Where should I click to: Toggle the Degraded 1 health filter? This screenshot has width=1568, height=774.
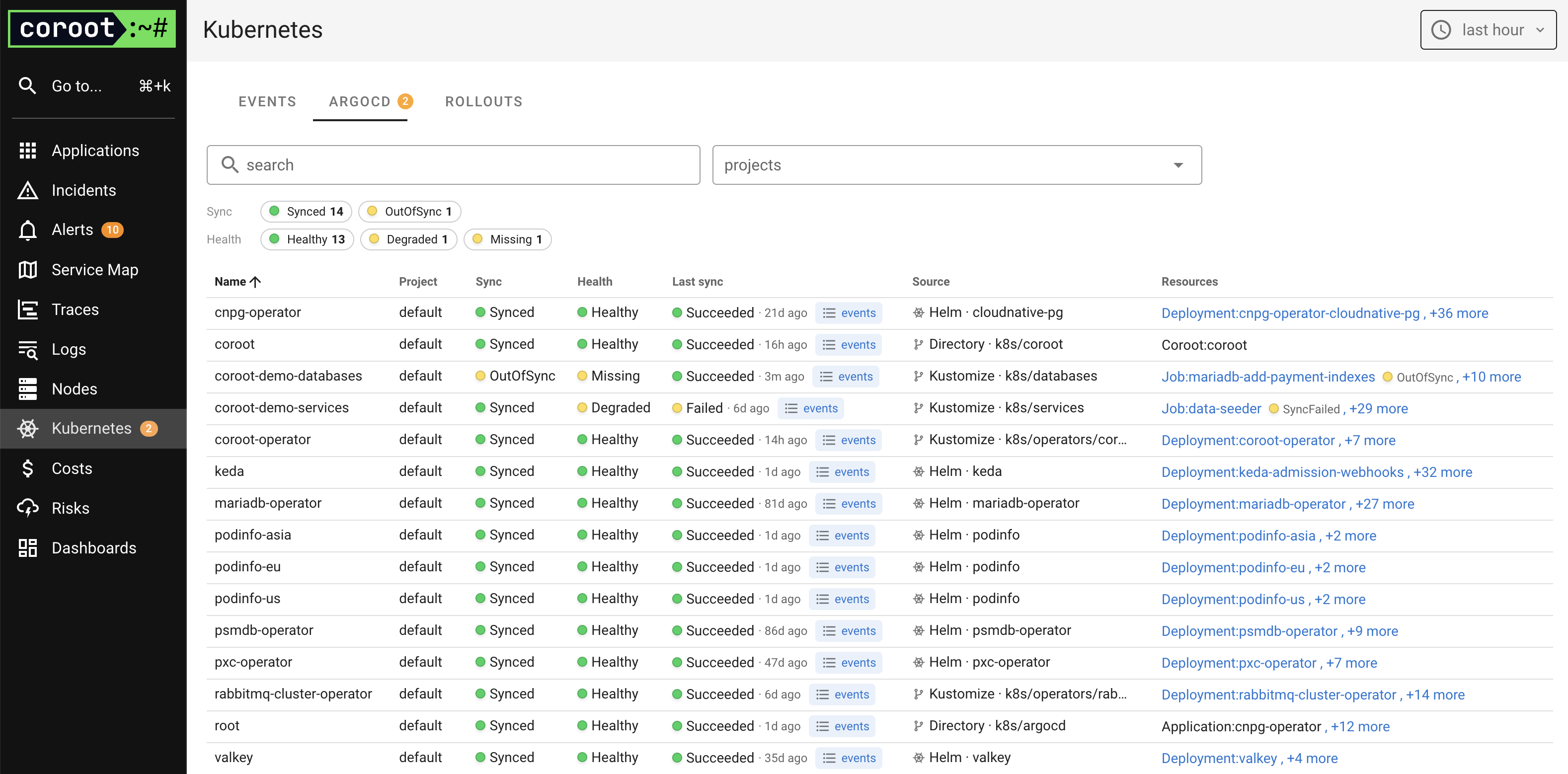coord(408,239)
